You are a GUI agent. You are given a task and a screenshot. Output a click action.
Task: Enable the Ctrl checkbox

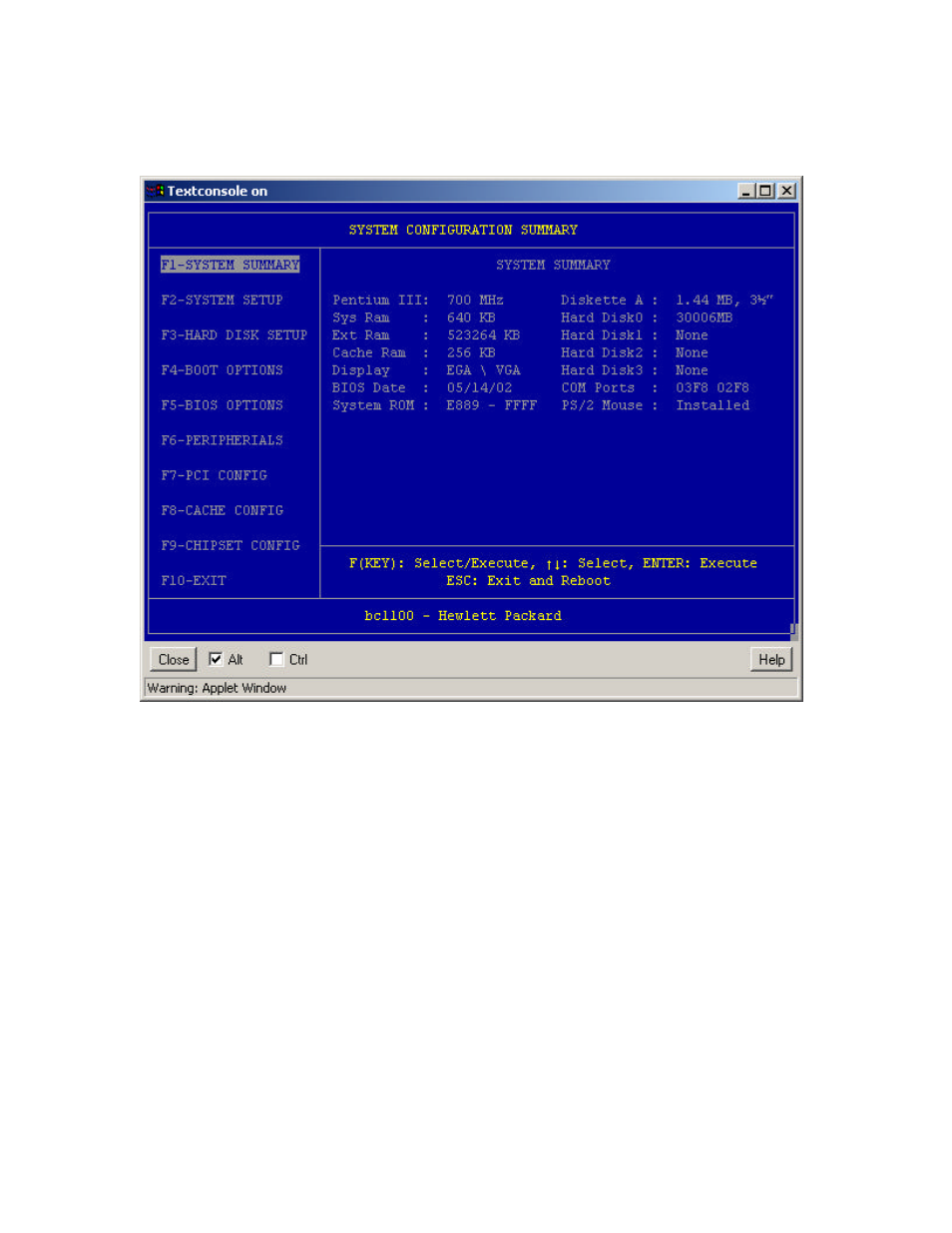pyautogui.click(x=276, y=659)
